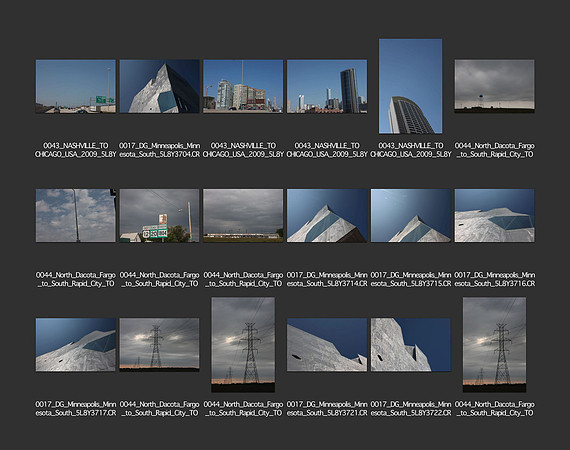Click NASHVILLE caption under highway signs photo
The image size is (570, 450).
tap(76, 150)
